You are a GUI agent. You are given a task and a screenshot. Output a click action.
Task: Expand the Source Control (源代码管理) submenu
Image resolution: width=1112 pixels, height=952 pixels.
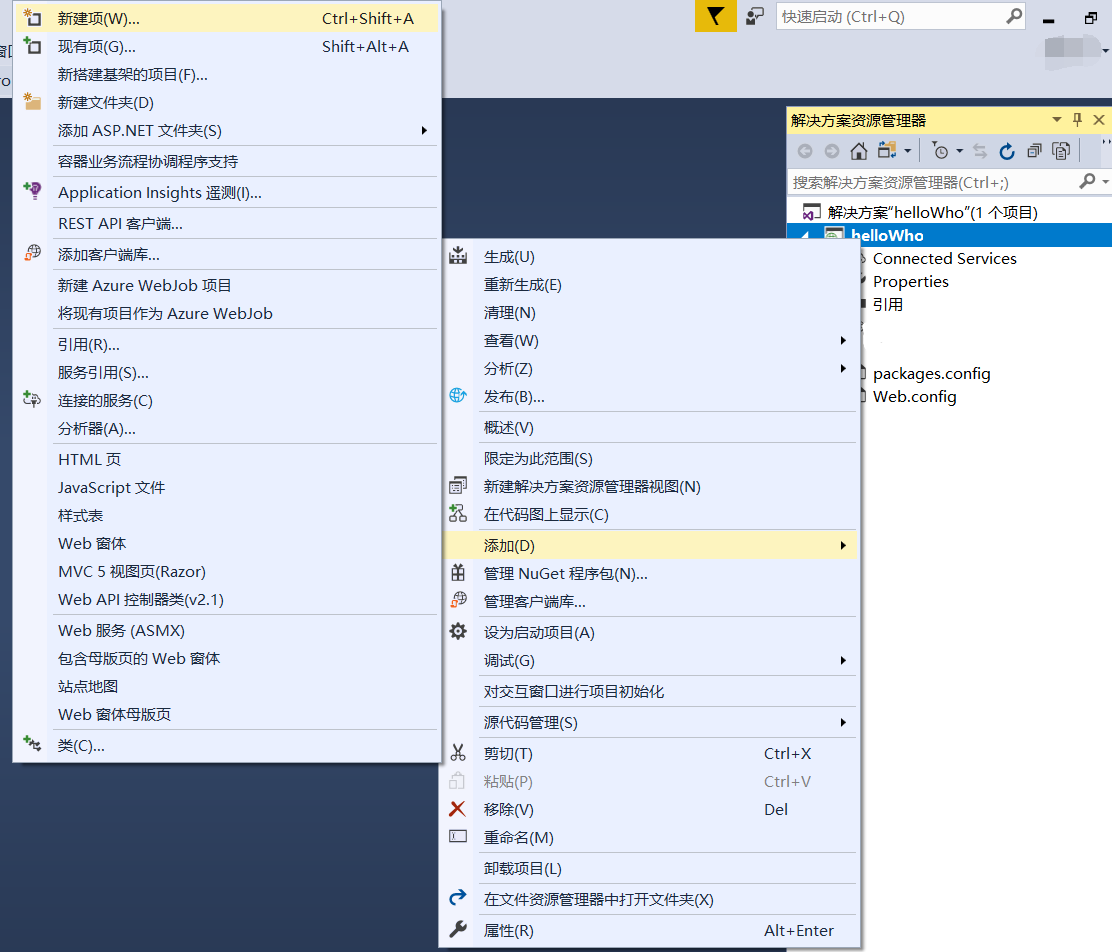[x=843, y=722]
